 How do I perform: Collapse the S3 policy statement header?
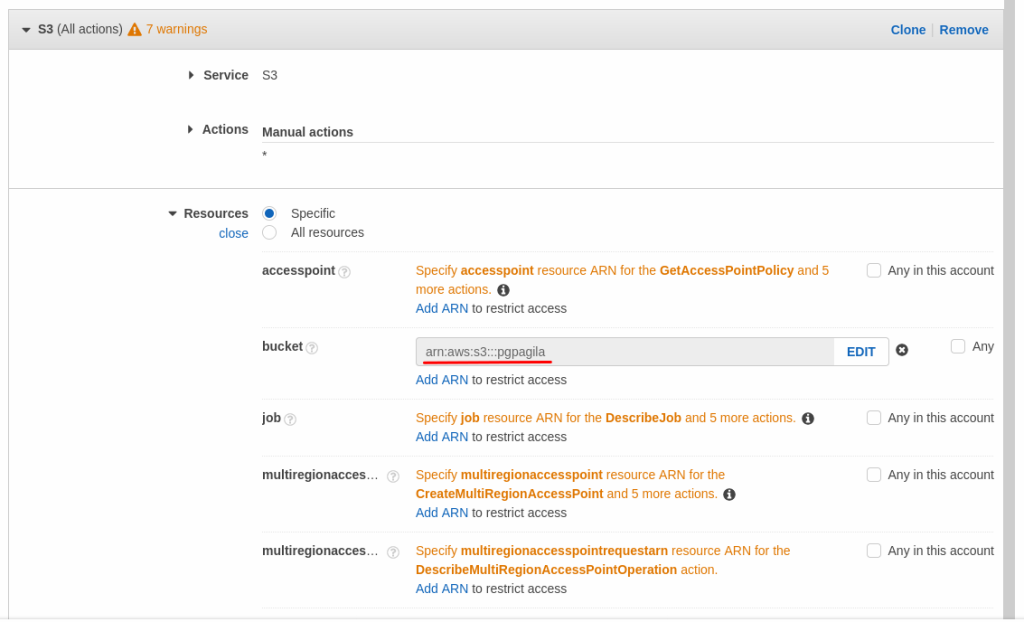(26, 30)
